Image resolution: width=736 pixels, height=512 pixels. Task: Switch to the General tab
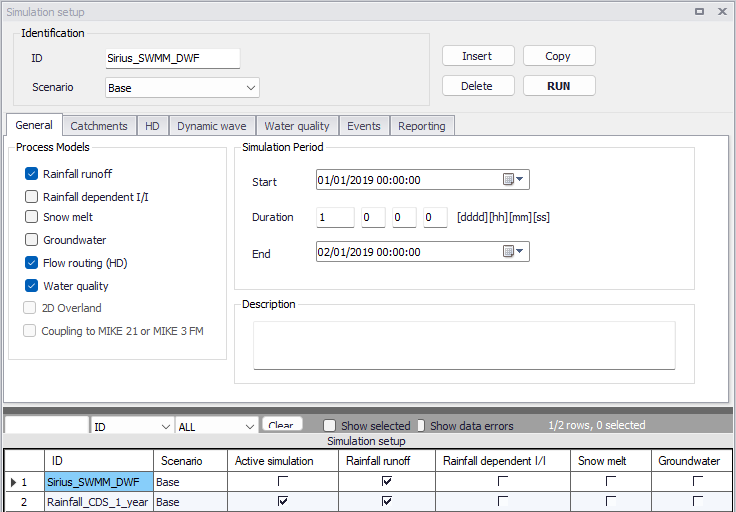click(34, 125)
